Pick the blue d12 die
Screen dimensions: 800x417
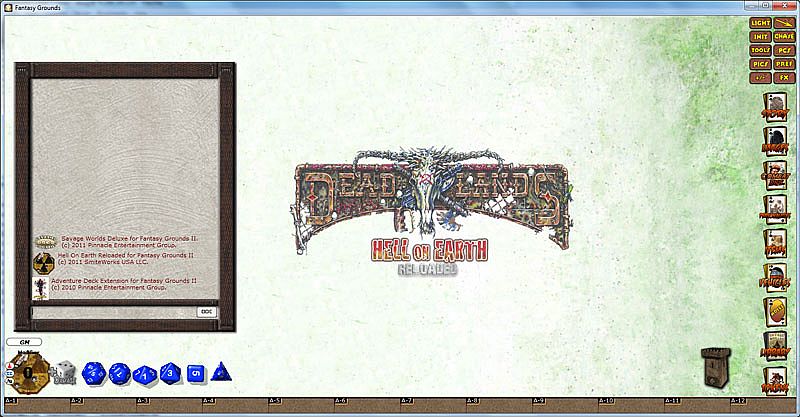[x=120, y=374]
